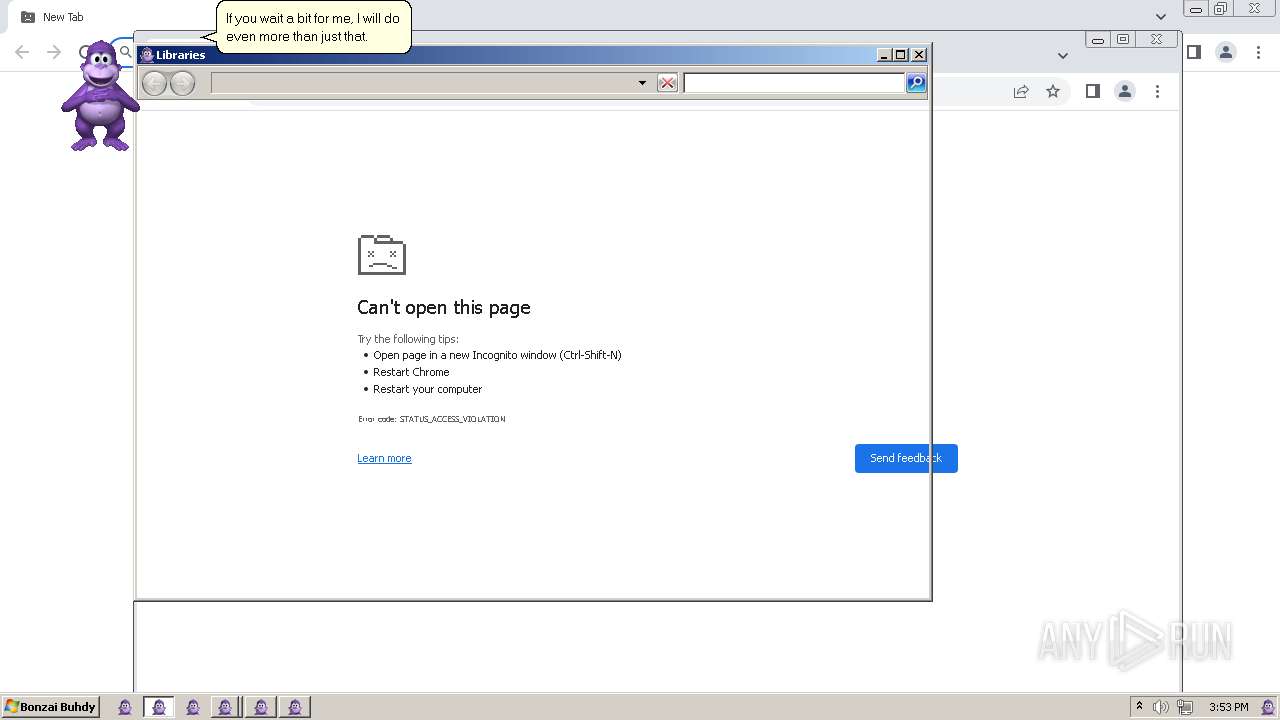The image size is (1280, 720).
Task: Select the "Can't open this page" heading
Action: coord(444,307)
